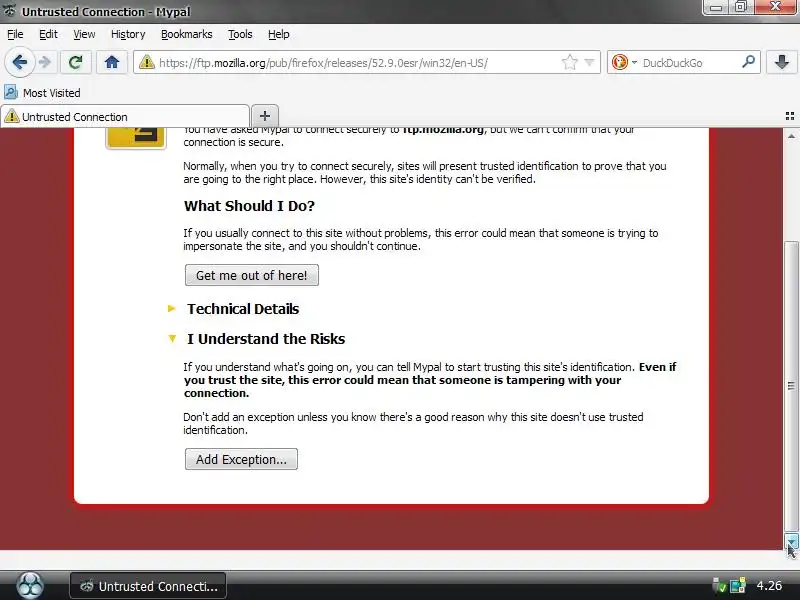Open the address bar history dropdown arrow
Image resolution: width=800 pixels, height=600 pixels.
[x=589, y=63]
